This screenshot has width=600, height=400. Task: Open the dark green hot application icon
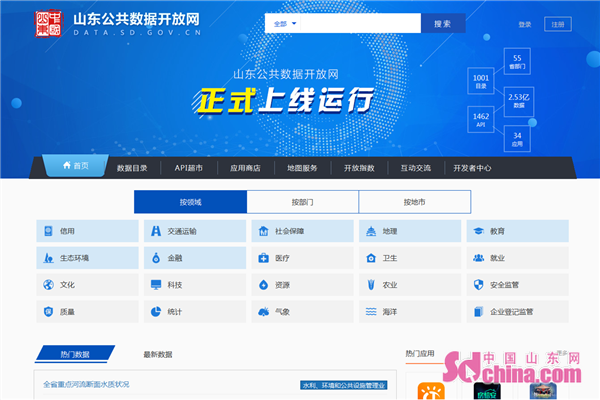(487, 391)
